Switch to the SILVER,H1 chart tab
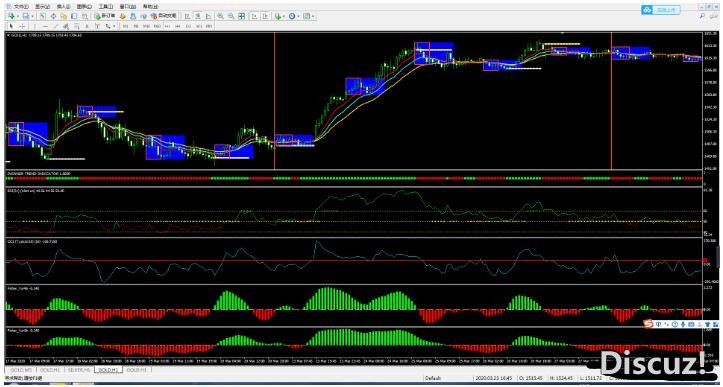The height and width of the screenshot is (387, 723). (79, 370)
